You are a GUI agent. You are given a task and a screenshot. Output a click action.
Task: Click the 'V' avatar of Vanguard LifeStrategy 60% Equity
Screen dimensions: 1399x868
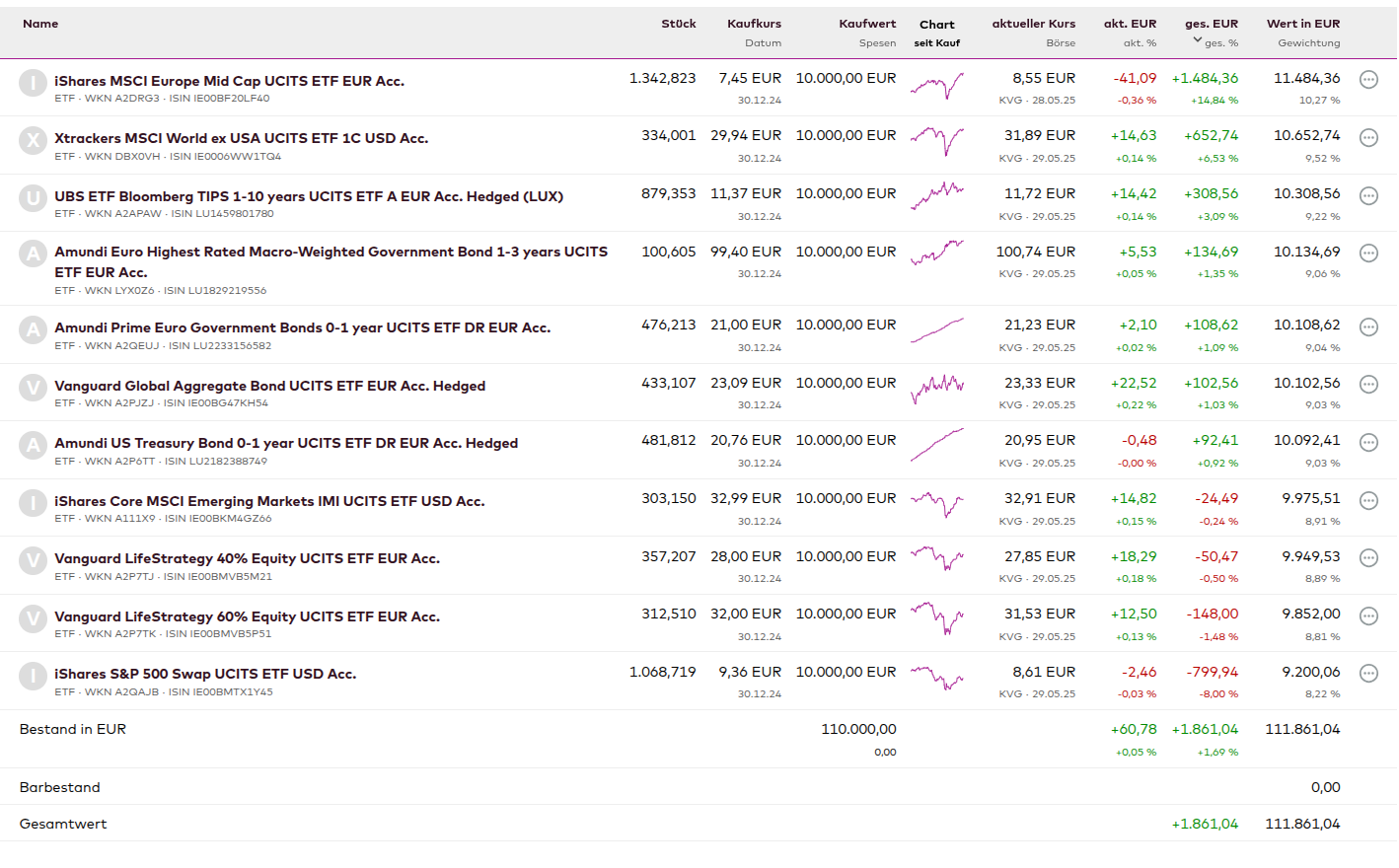[x=34, y=618]
